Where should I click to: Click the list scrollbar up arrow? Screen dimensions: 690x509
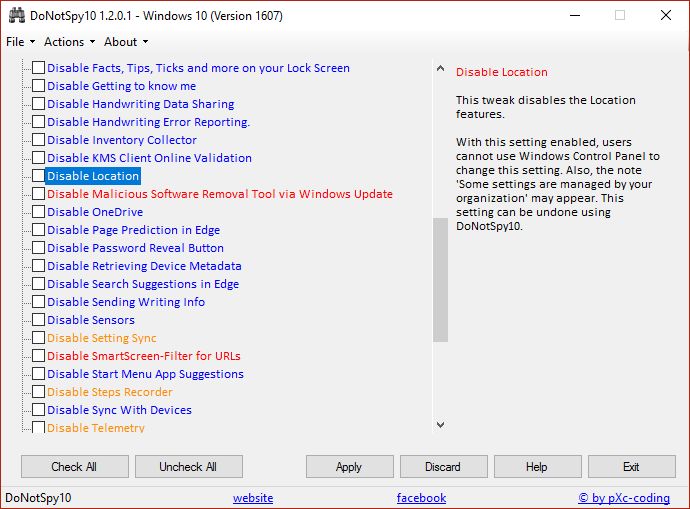440,69
